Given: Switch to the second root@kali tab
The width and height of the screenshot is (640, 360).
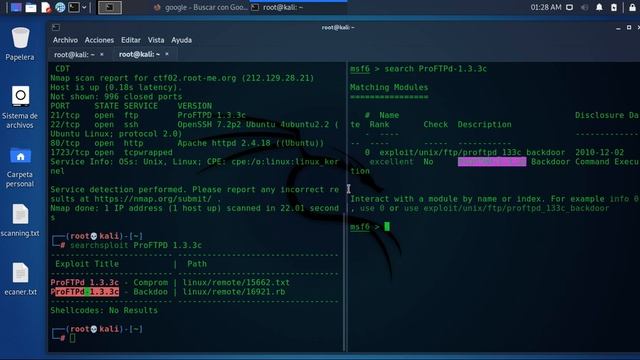Looking at the screenshot, I should [139, 54].
